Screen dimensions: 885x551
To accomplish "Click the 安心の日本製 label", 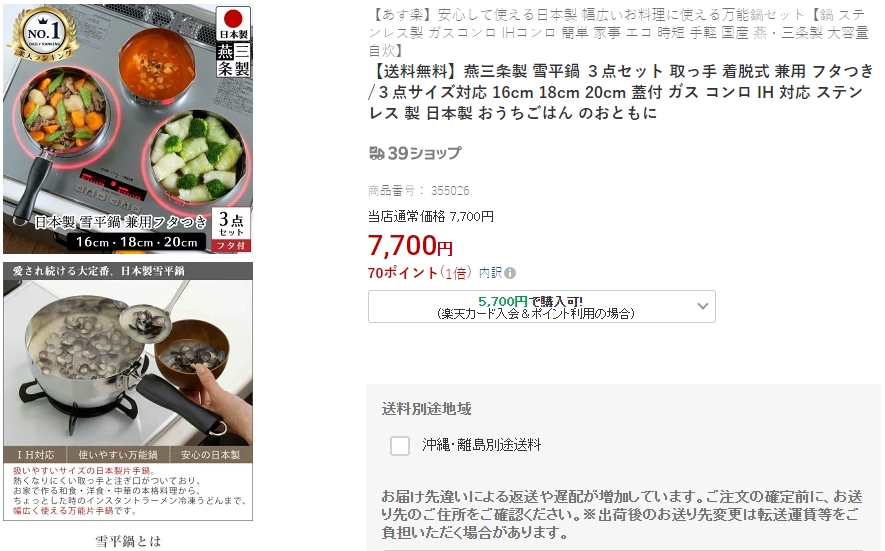I will tap(211, 454).
